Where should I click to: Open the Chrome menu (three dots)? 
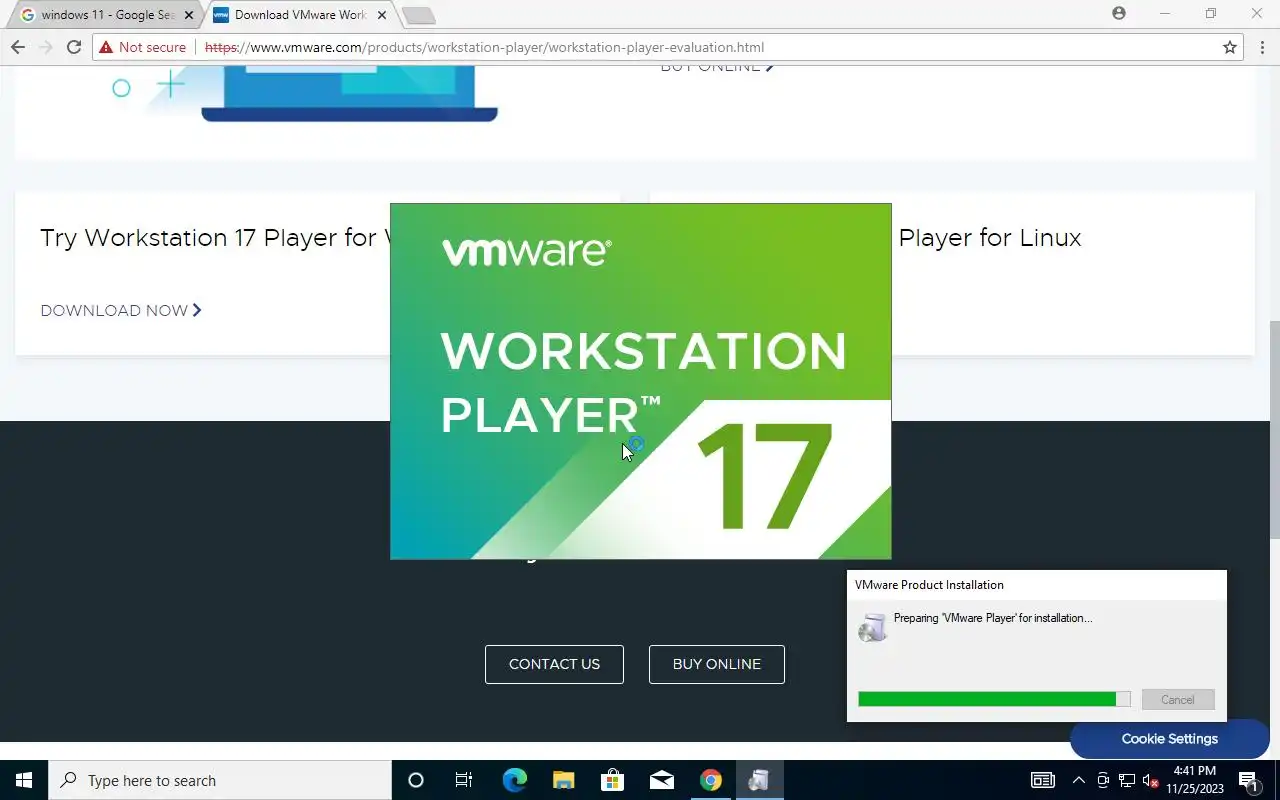coord(1263,47)
